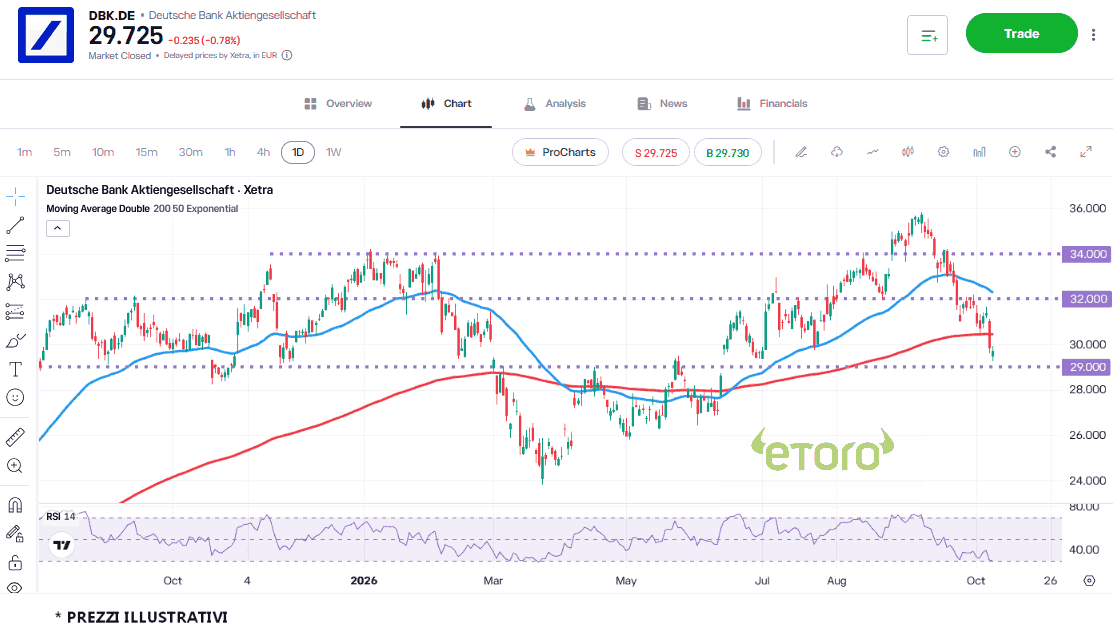The image size is (1113, 627).
Task: Select the 1D timeframe
Action: point(298,152)
